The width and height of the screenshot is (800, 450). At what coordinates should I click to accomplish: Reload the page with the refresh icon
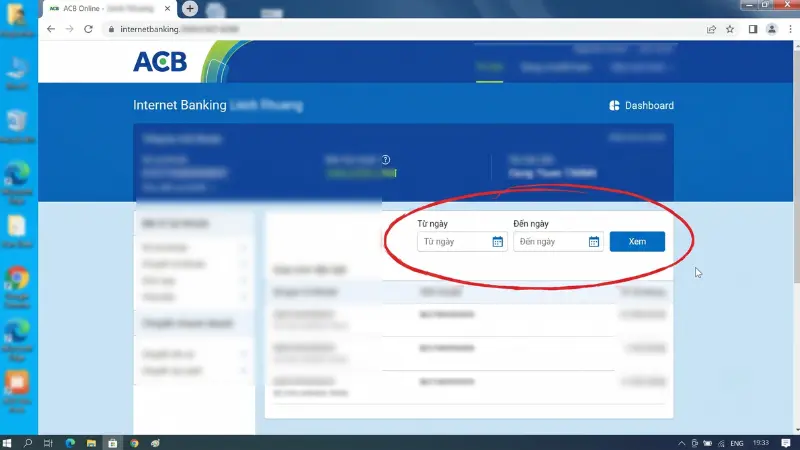[x=88, y=29]
